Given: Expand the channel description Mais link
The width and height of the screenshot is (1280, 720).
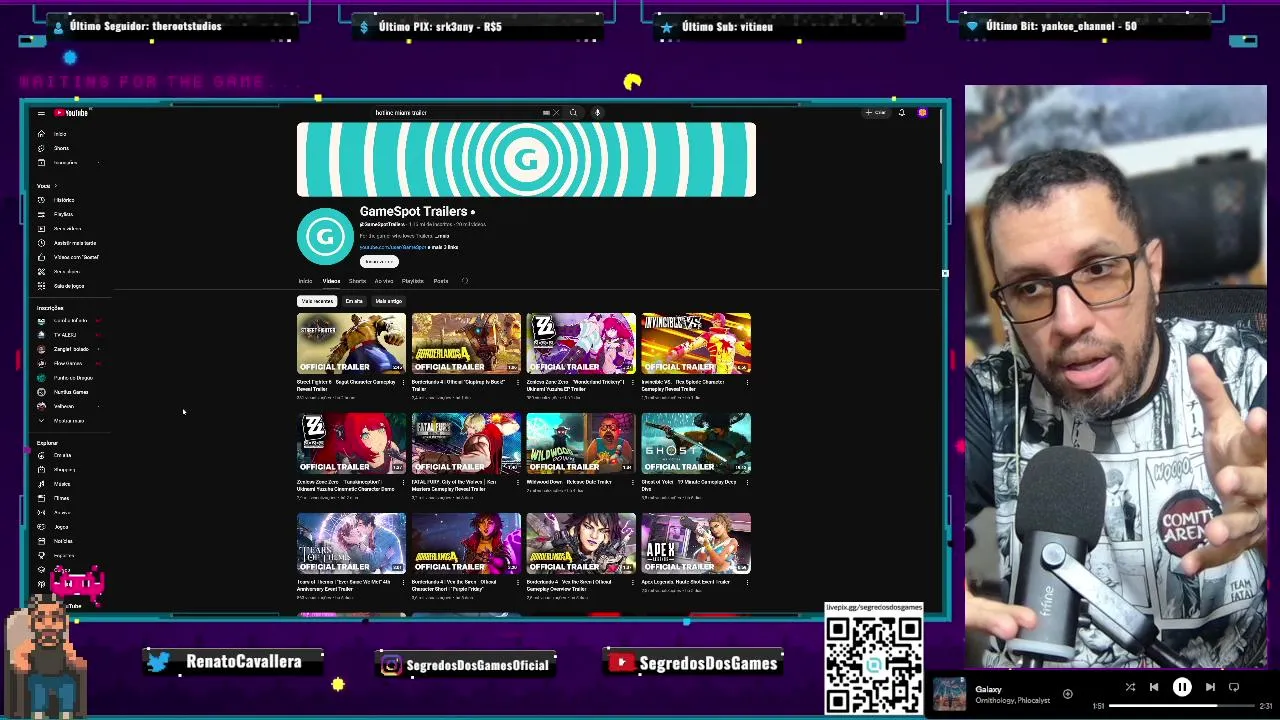Looking at the screenshot, I should pos(444,236).
